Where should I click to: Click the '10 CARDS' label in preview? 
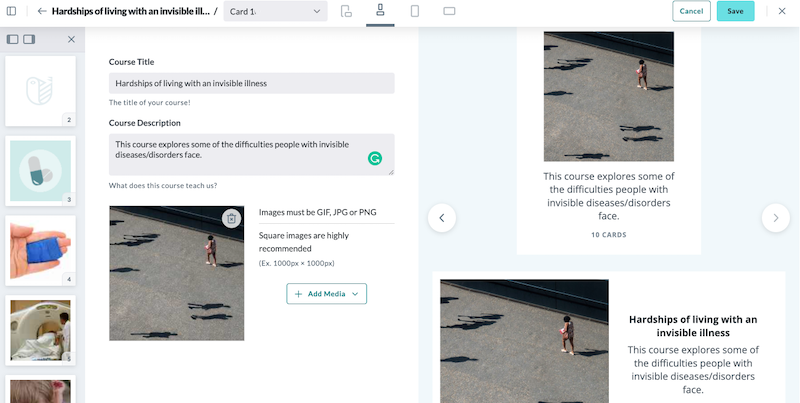pos(609,235)
